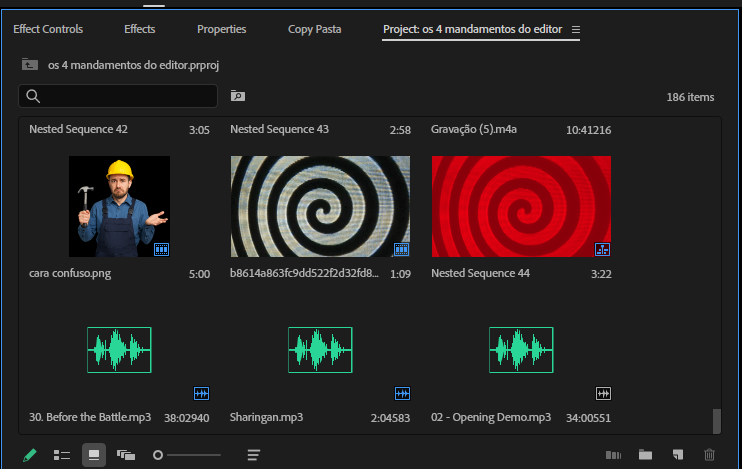Click the magnifier icon in search box
742x469 pixels.
click(33, 96)
